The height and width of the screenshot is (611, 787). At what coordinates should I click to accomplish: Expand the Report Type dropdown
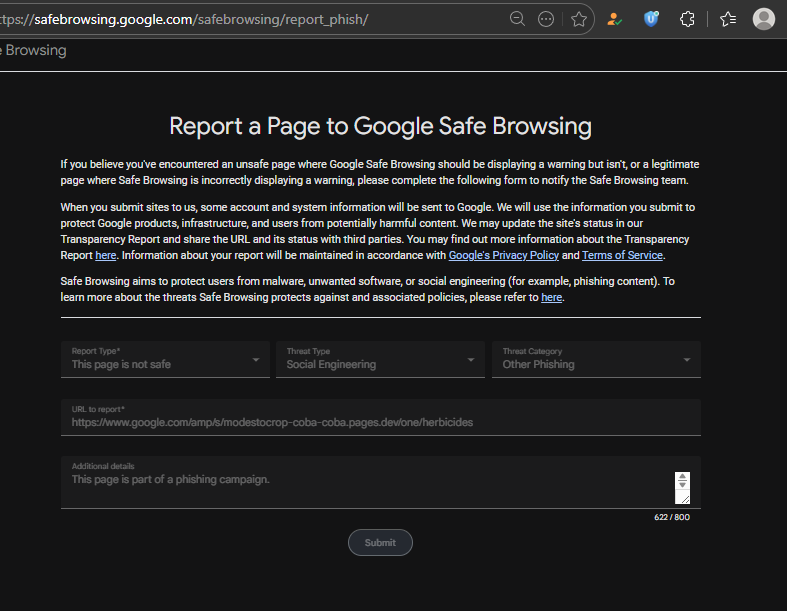tap(165, 359)
